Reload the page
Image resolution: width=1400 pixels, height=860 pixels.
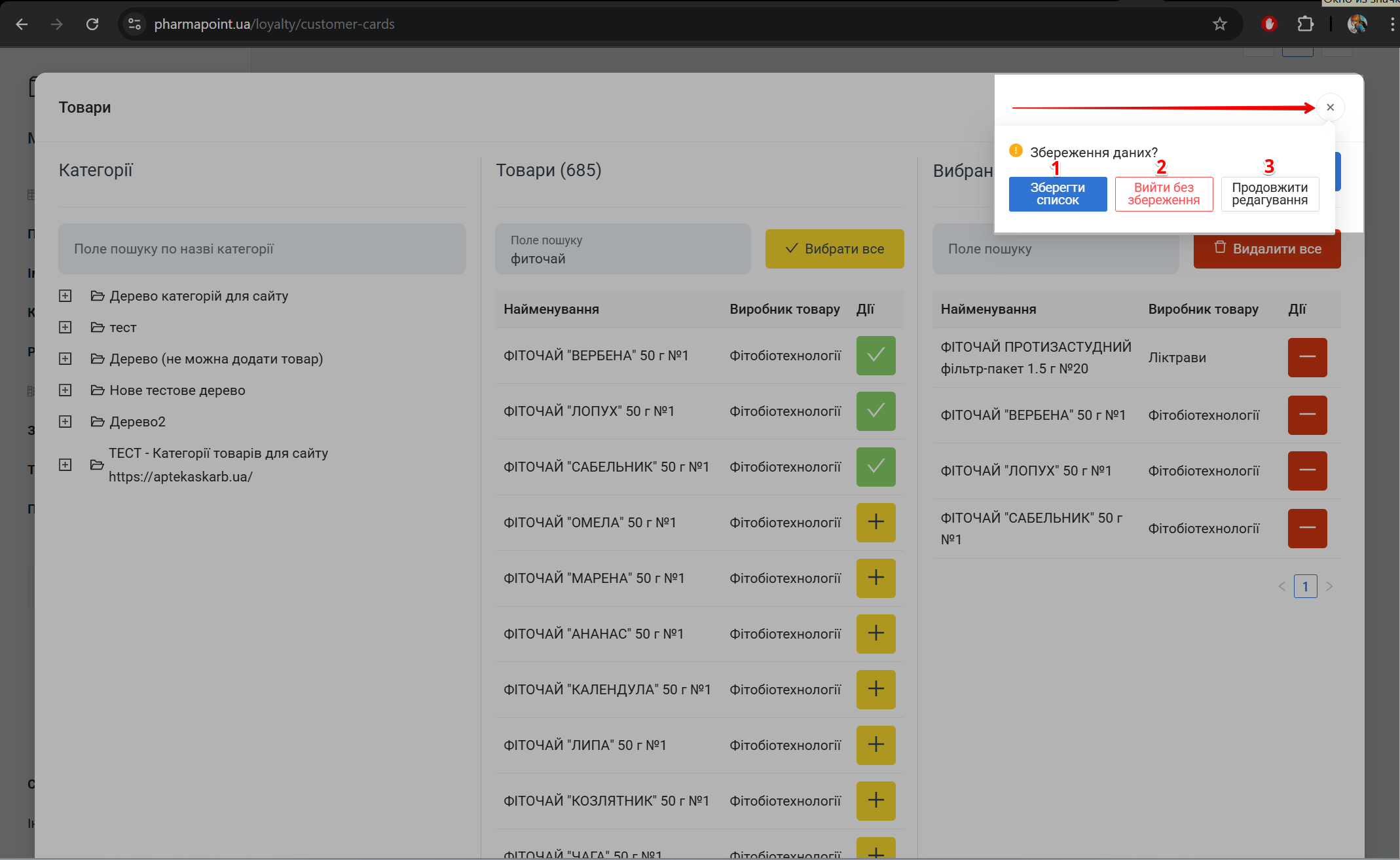tap(92, 24)
